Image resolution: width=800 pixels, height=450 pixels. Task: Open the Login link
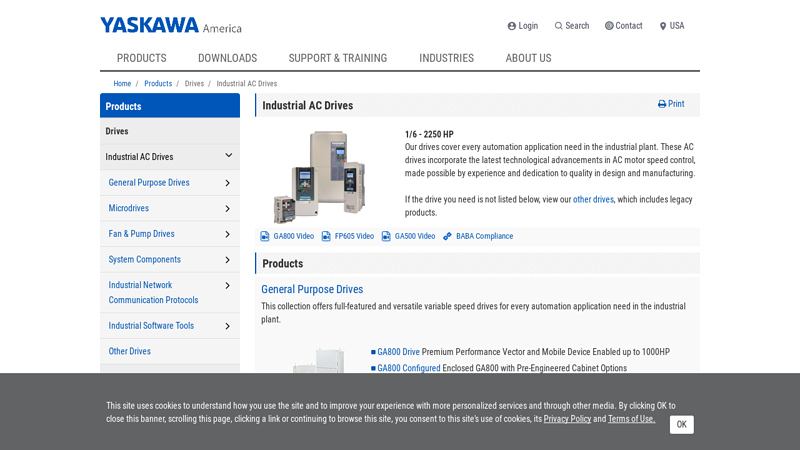point(528,26)
